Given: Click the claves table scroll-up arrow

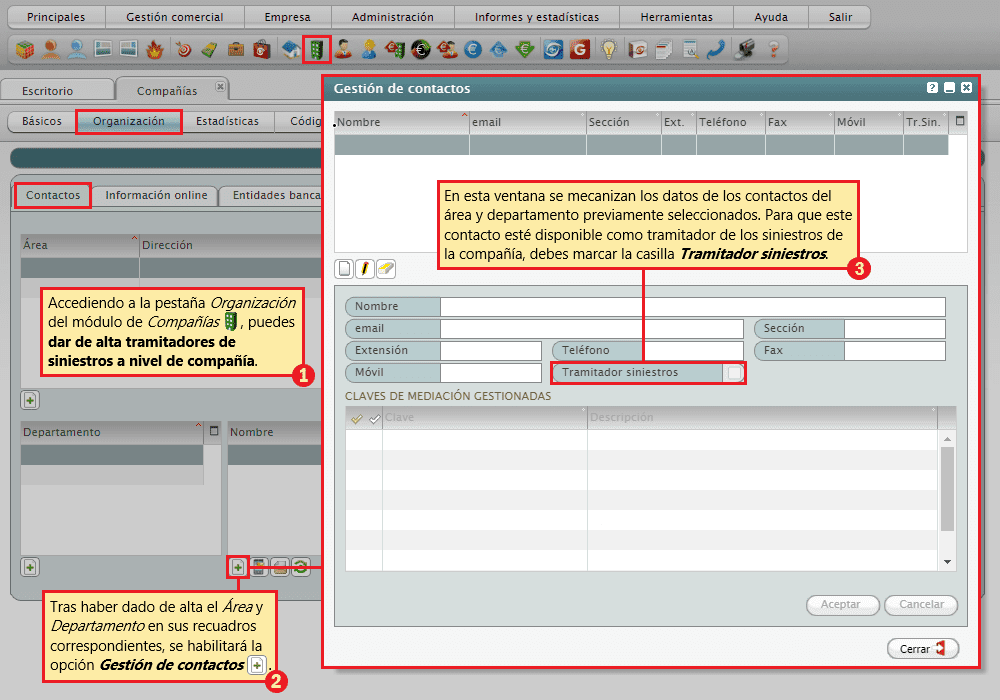Looking at the screenshot, I should 948,439.
